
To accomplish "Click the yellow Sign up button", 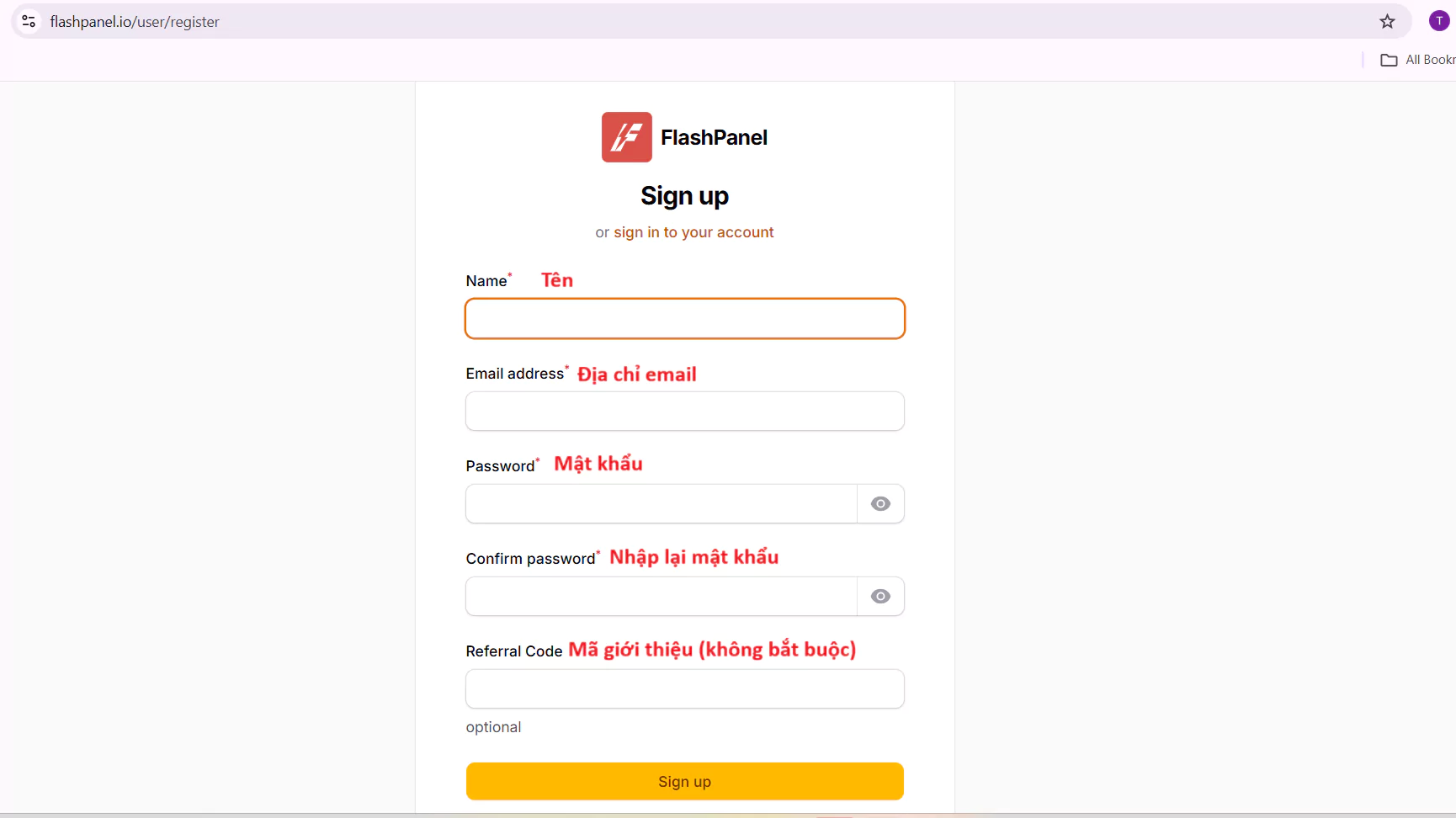I will (685, 782).
